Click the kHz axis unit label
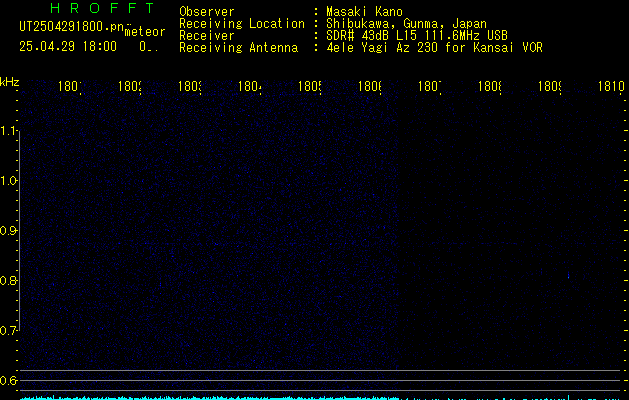This screenshot has width=629, height=400. coord(10,82)
